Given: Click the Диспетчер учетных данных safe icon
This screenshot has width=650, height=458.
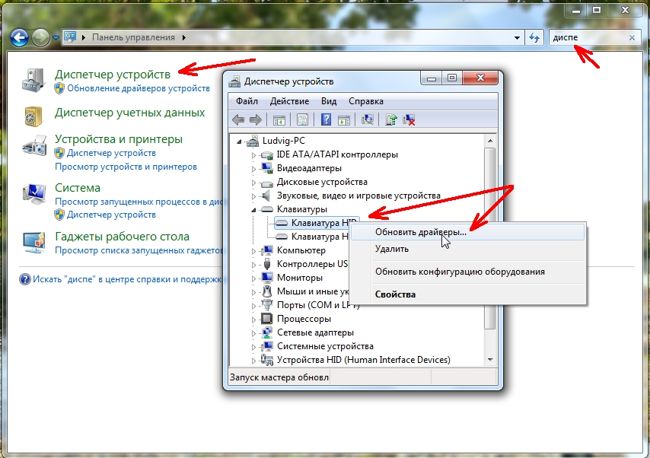Looking at the screenshot, I should pos(34,116).
